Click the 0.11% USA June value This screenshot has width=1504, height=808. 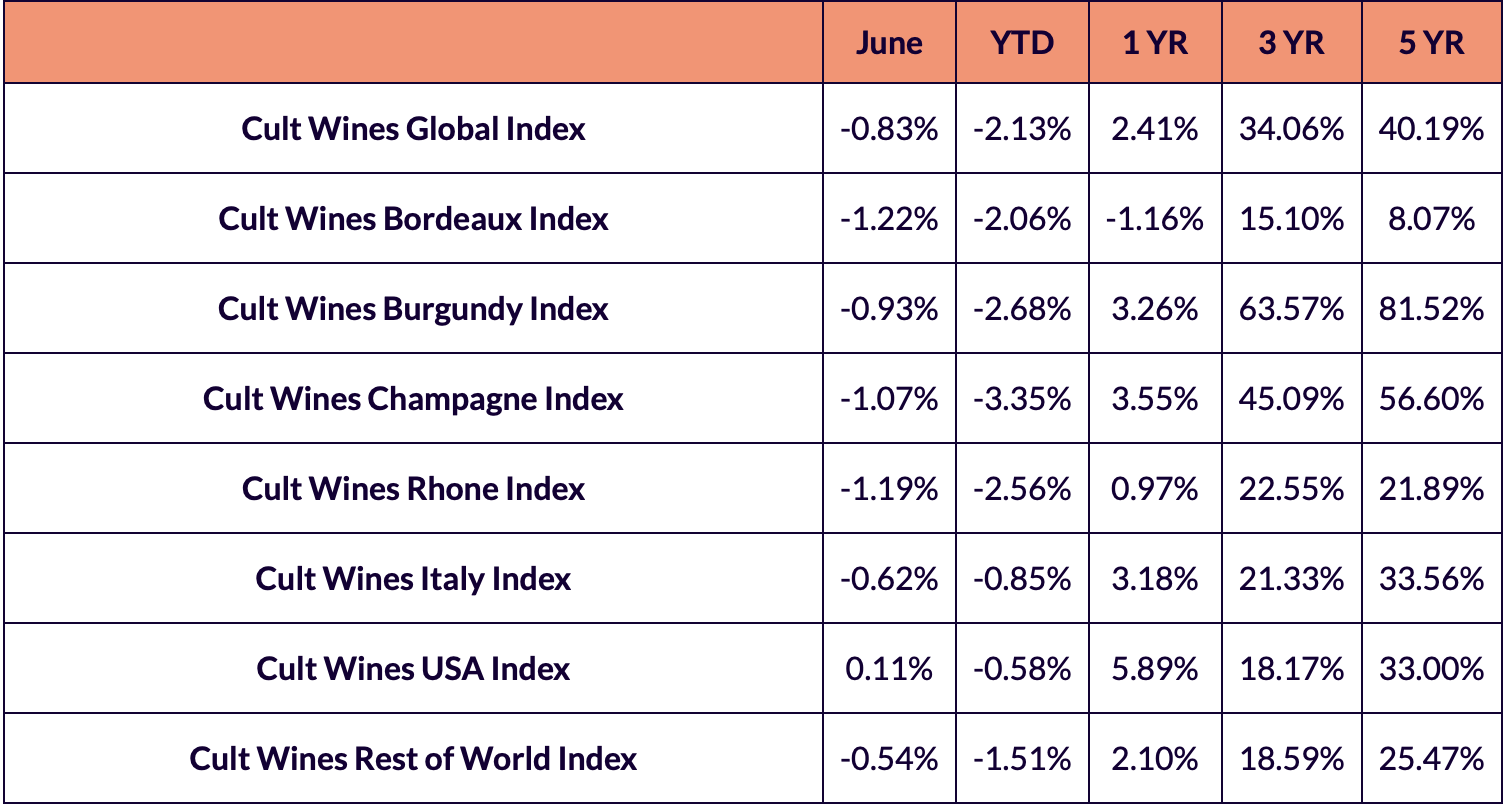coord(889,668)
